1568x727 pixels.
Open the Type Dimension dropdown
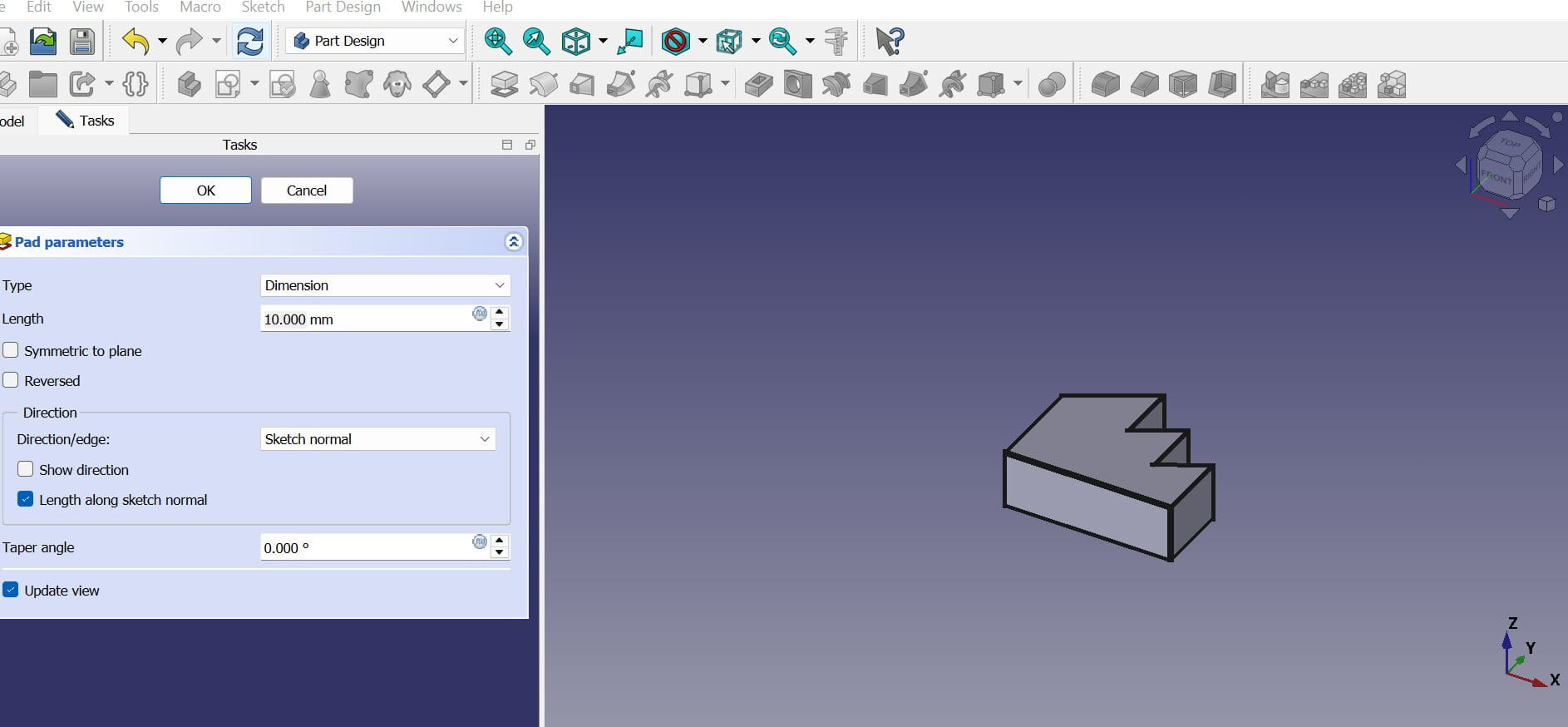pos(384,285)
